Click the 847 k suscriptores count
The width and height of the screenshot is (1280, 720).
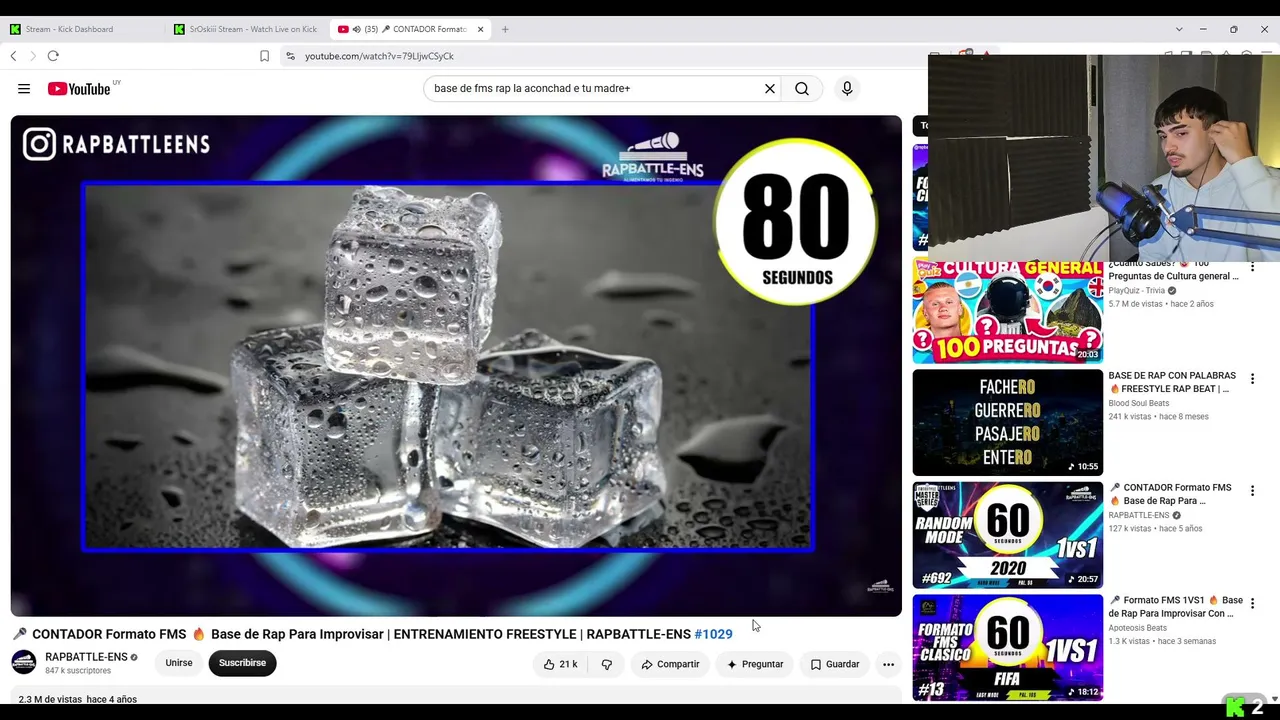coord(78,671)
